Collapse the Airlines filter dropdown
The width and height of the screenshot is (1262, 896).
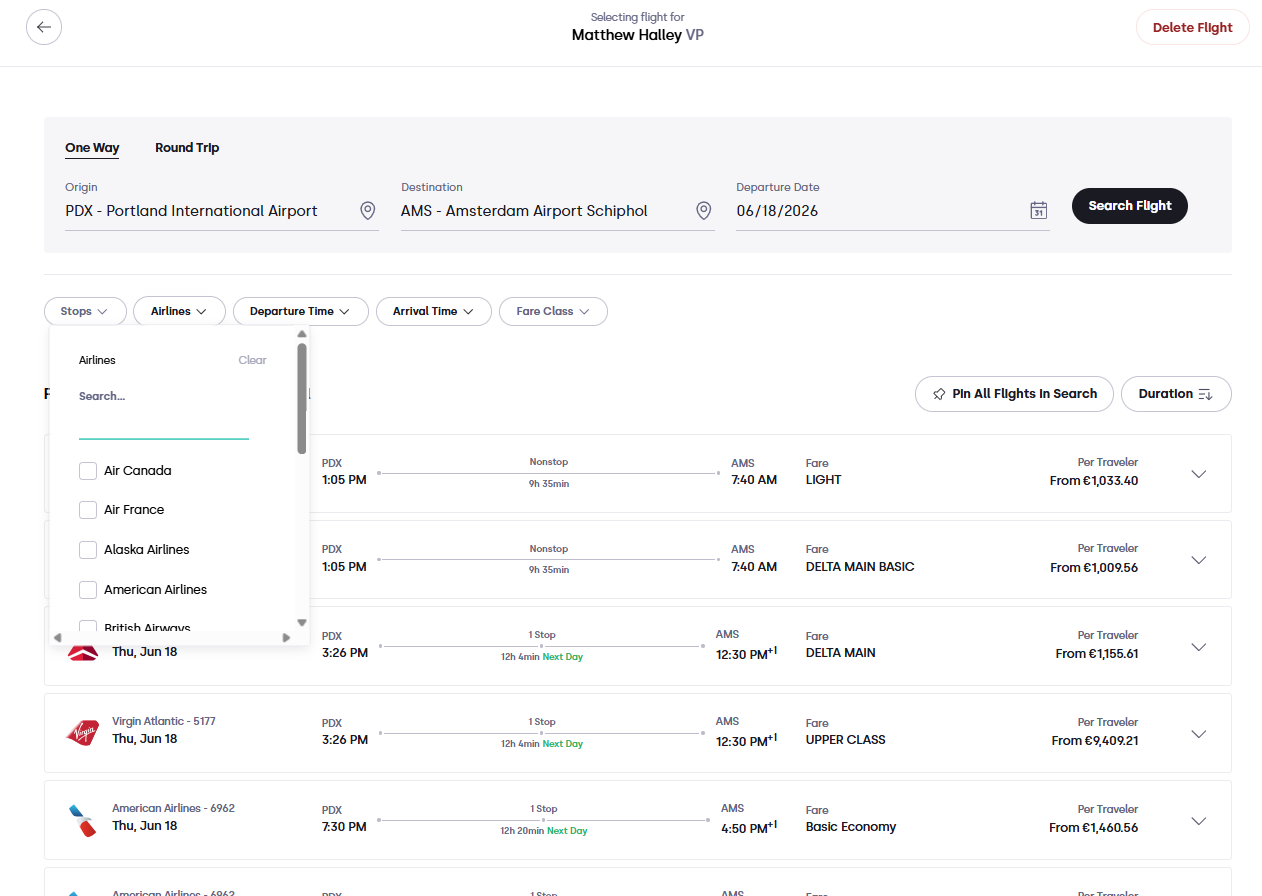coord(180,311)
